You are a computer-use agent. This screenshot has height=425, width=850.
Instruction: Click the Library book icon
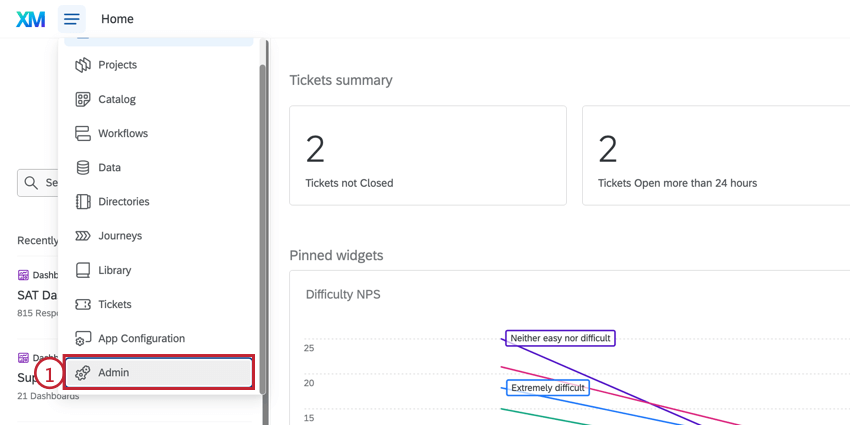(x=83, y=270)
